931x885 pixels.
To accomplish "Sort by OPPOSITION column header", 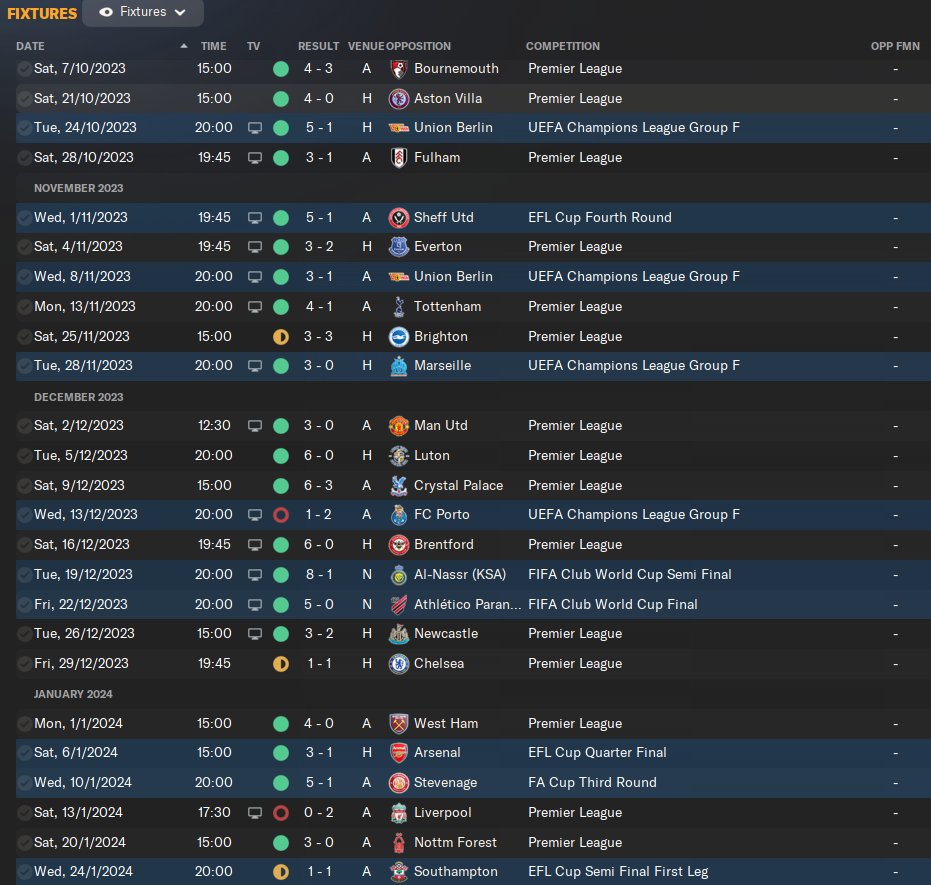I will (418, 46).
